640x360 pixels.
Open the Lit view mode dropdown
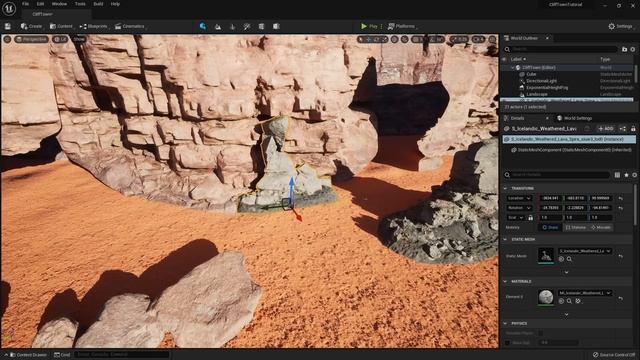coord(60,39)
